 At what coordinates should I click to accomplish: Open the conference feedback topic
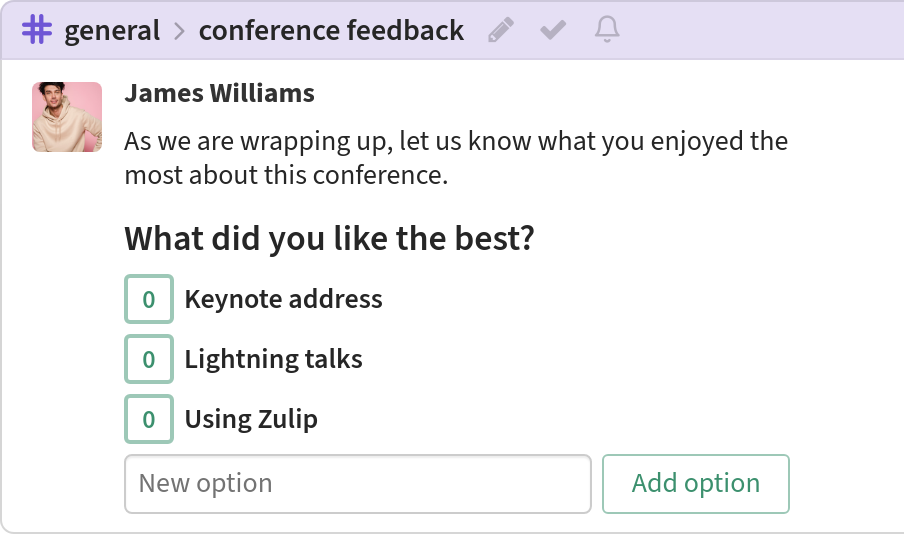click(331, 30)
